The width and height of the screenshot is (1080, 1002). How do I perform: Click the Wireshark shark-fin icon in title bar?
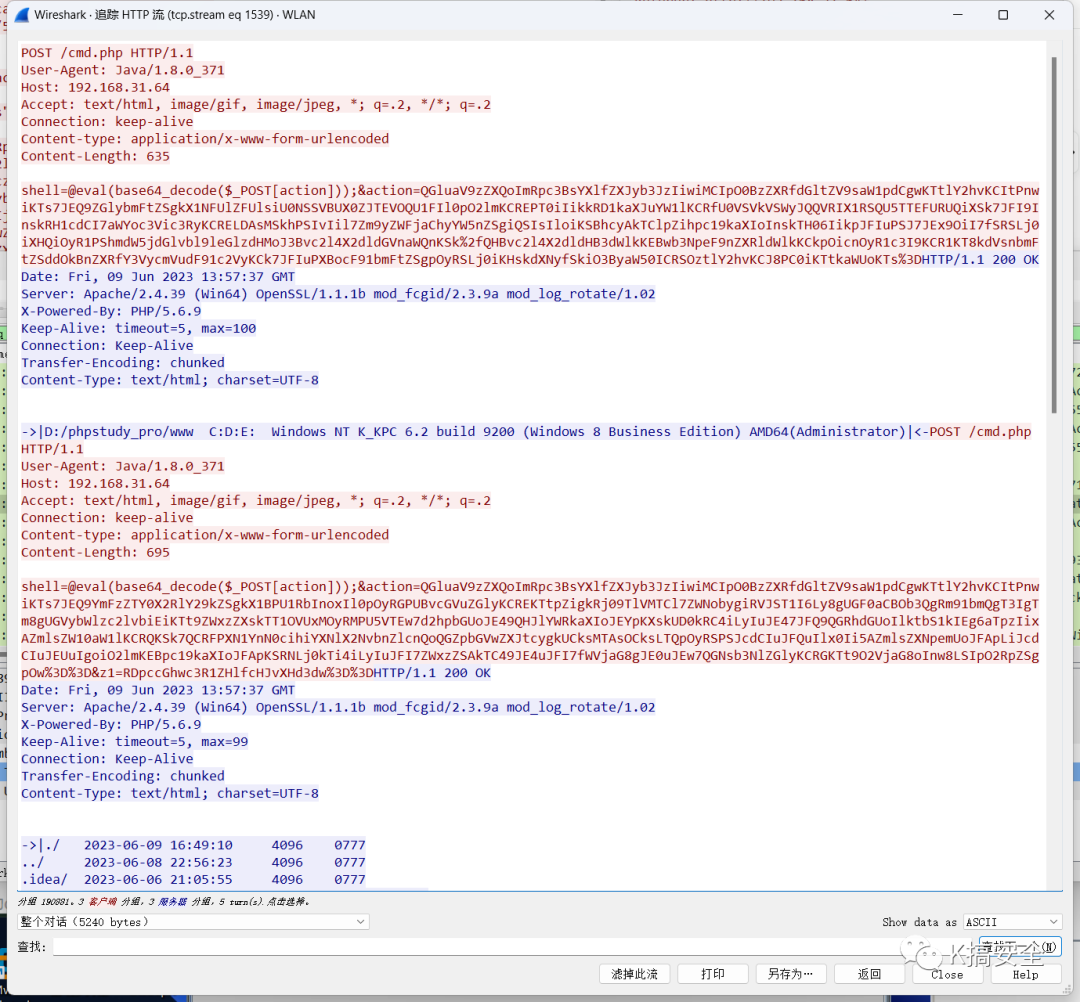[22, 14]
